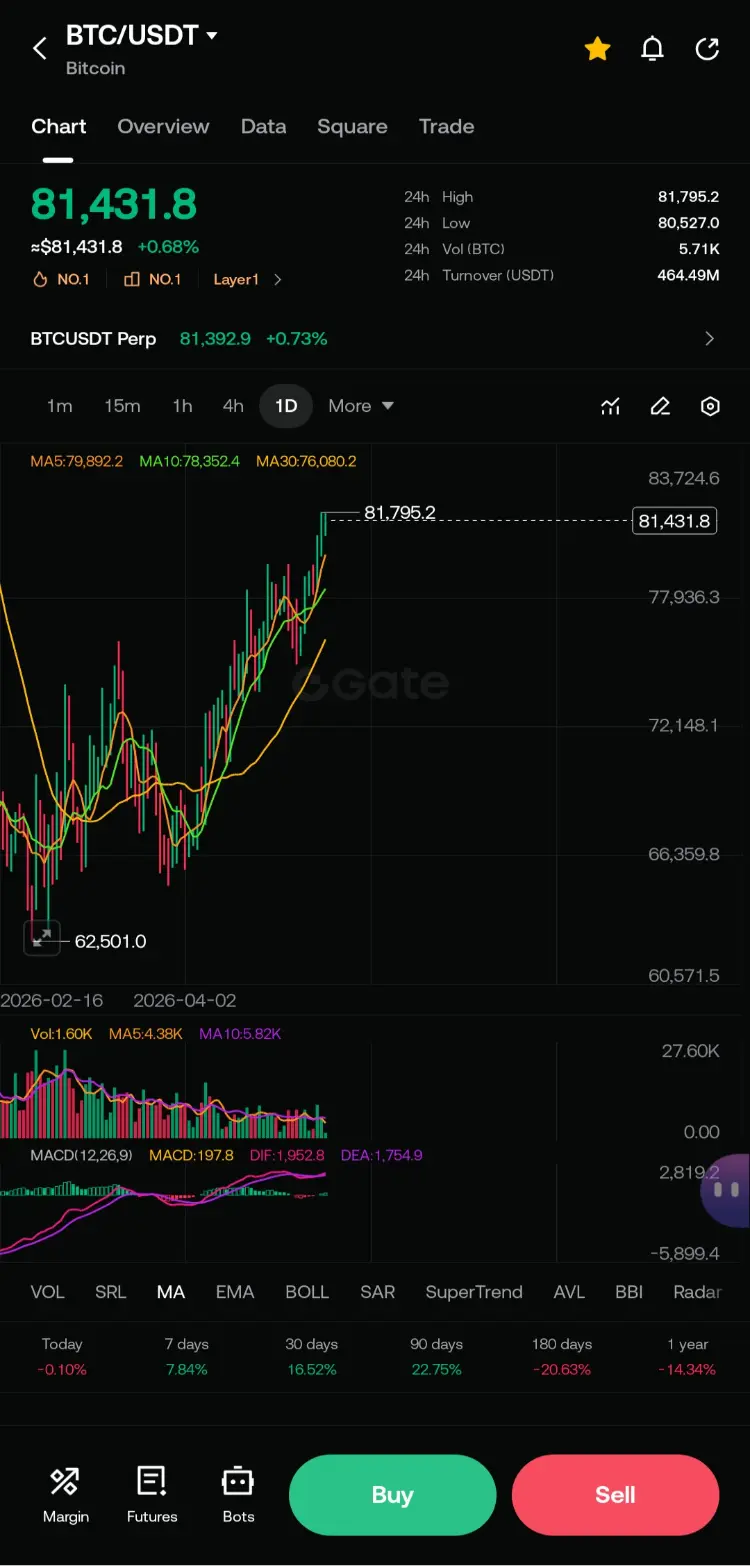
Task: Toggle the EMA indicator
Action: coord(235,1292)
